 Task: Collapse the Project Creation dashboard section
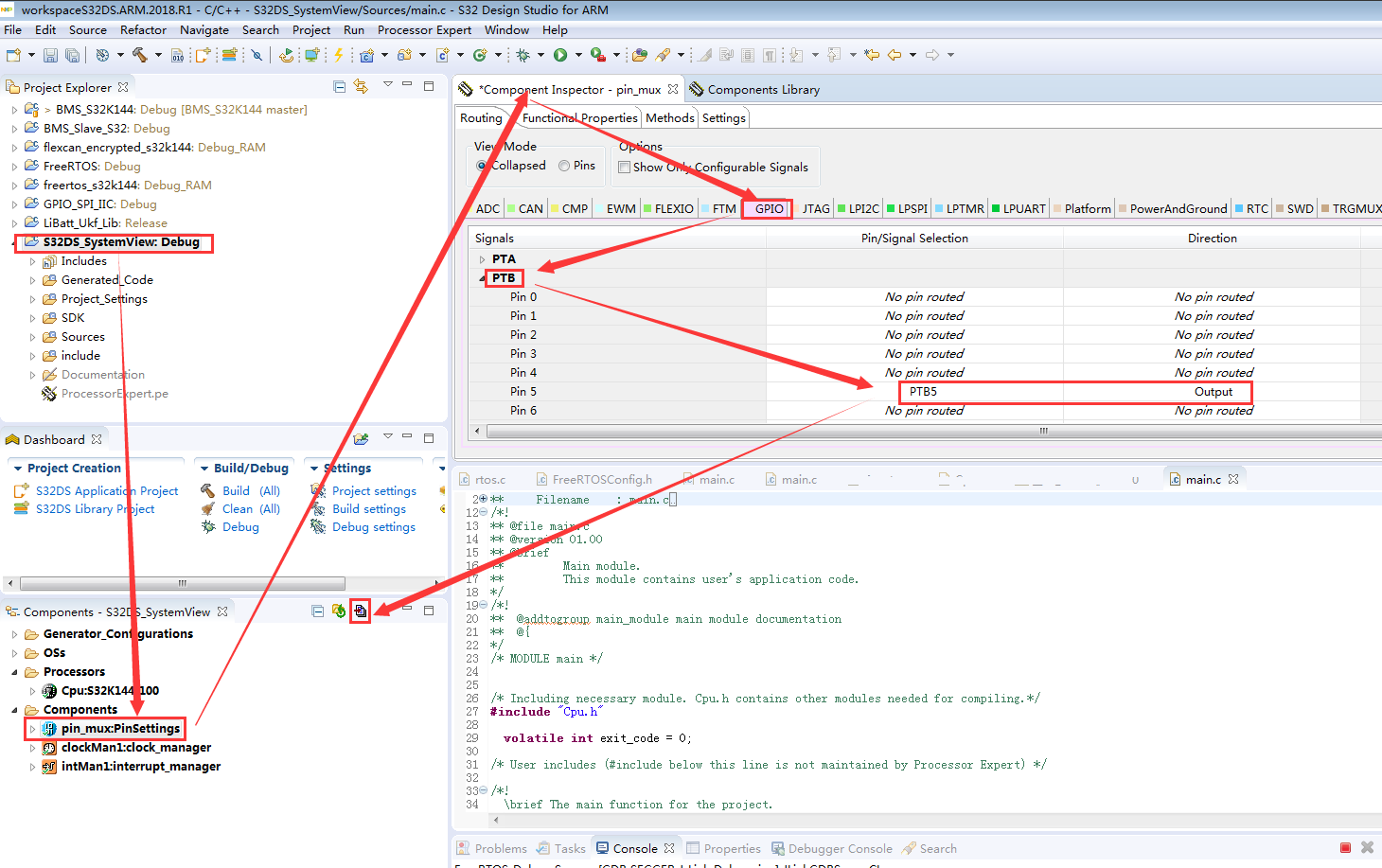[x=17, y=469]
